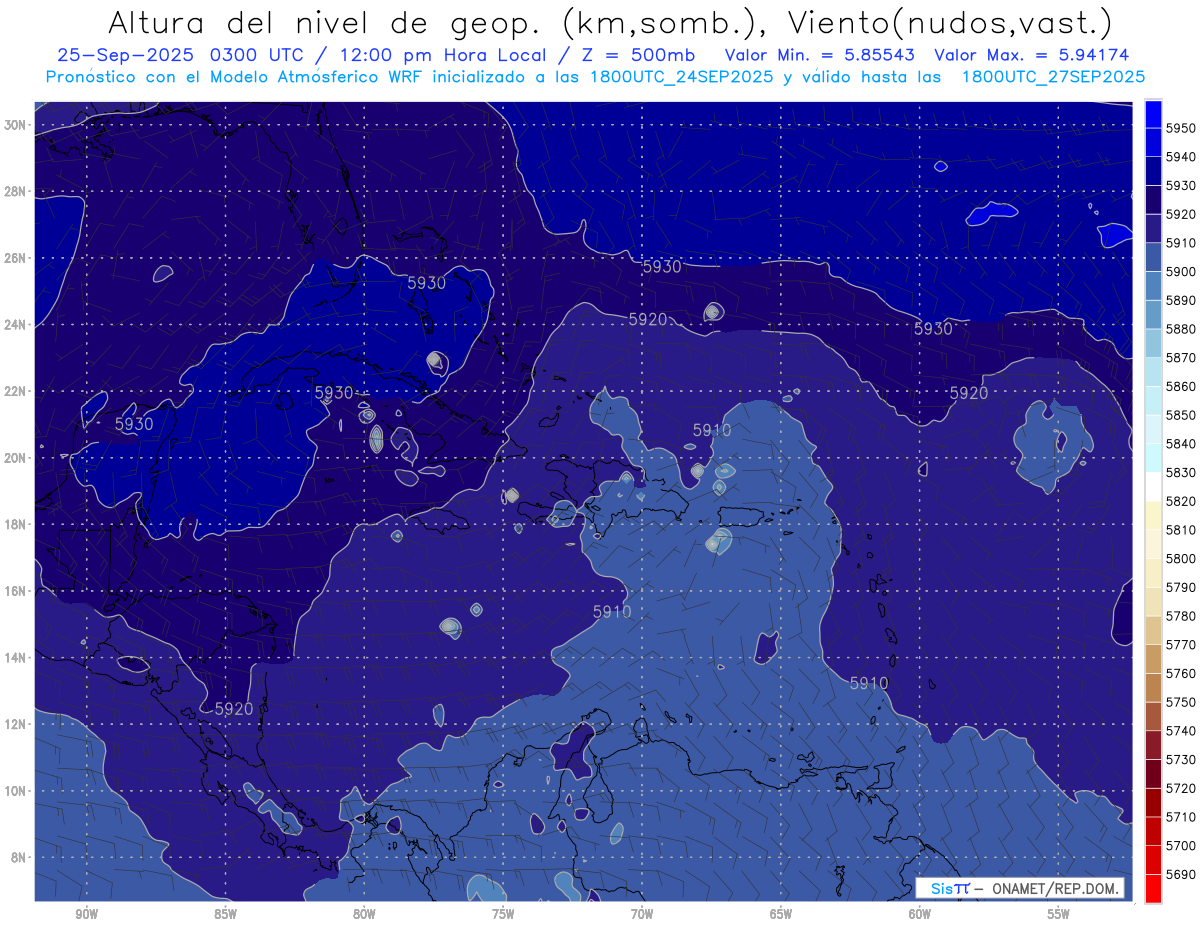This screenshot has height=927, width=1200.
Task: Click the 55W longitude label
Action: pos(1059,914)
